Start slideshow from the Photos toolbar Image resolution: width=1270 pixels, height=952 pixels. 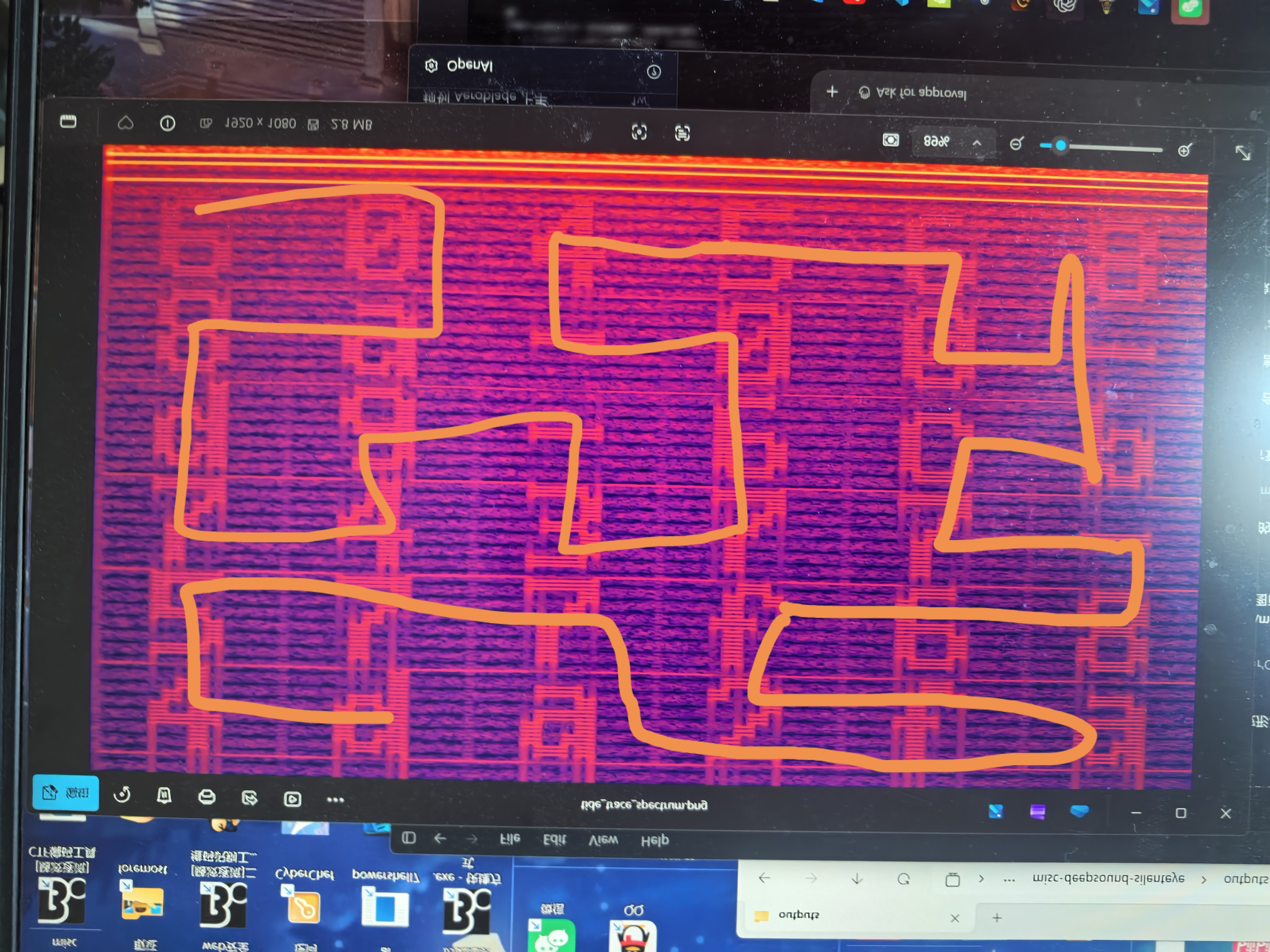tap(292, 799)
